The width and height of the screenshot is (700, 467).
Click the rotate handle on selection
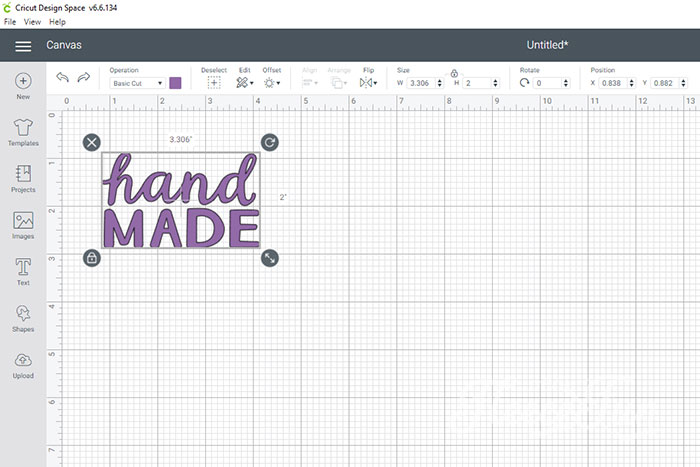[270, 142]
